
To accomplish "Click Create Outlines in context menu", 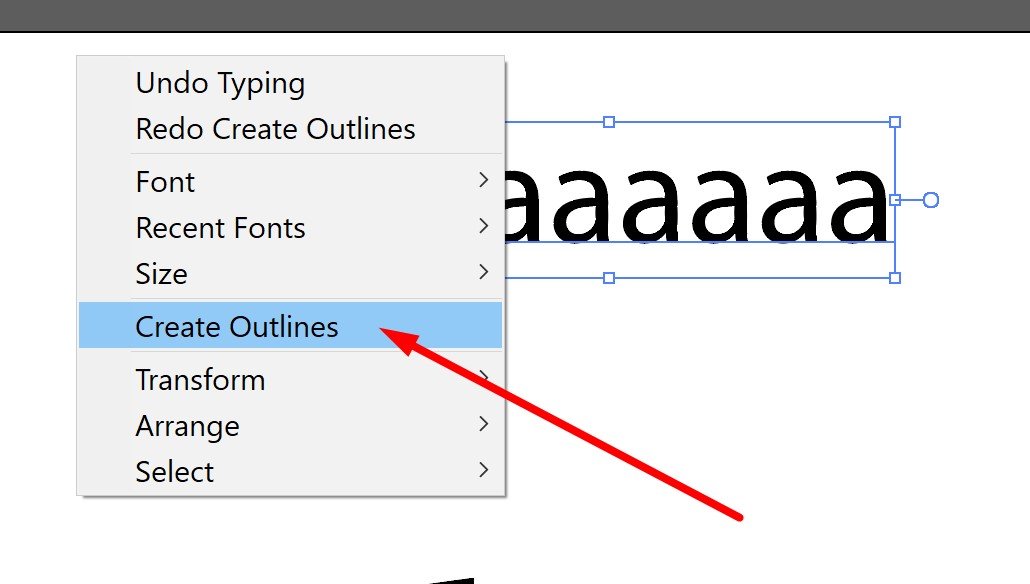I will (x=290, y=325).
